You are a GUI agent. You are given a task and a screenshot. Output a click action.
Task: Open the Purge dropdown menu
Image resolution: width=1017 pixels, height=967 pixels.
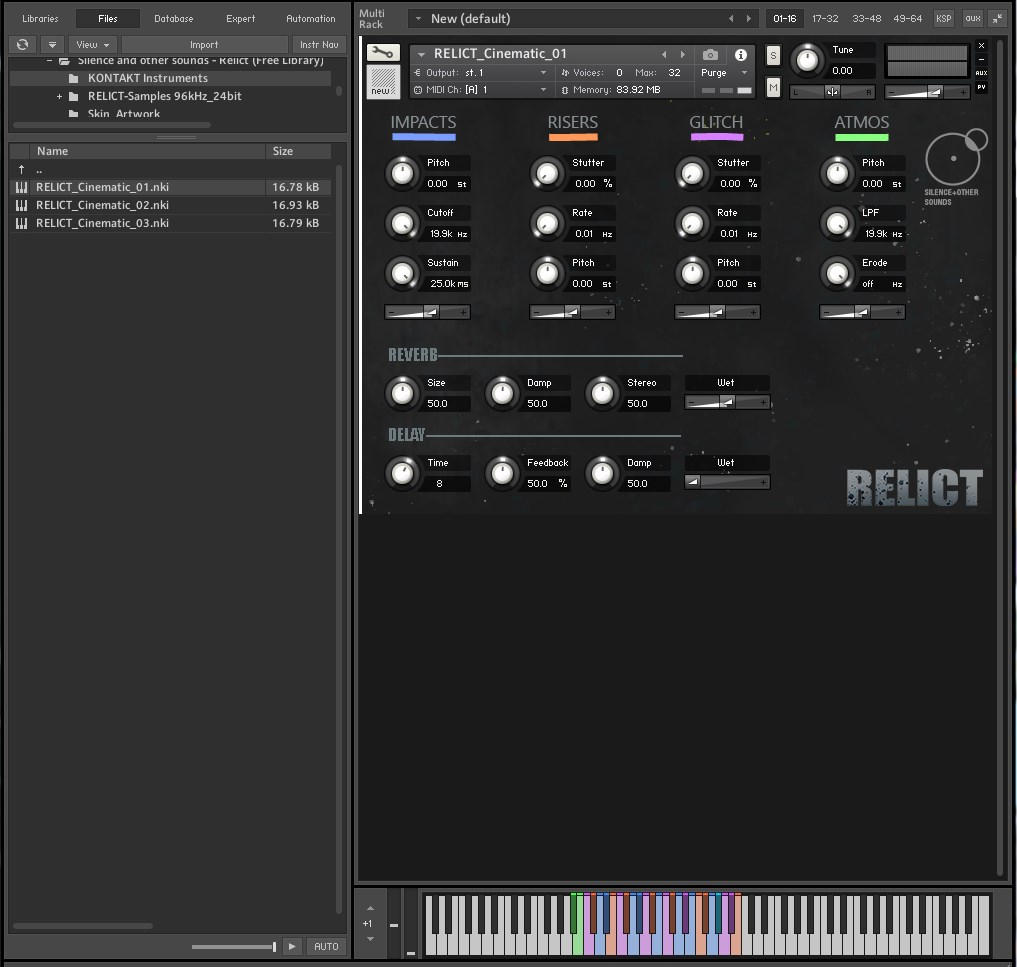pos(725,73)
